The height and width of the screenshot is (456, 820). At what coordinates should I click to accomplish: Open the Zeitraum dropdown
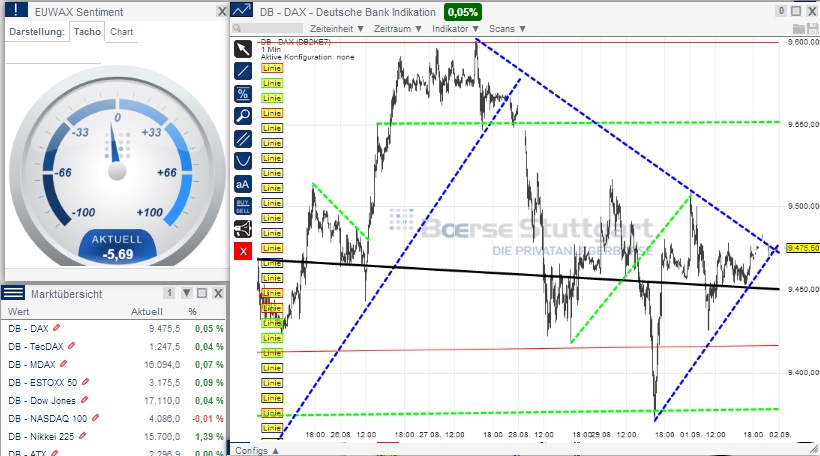click(397, 29)
